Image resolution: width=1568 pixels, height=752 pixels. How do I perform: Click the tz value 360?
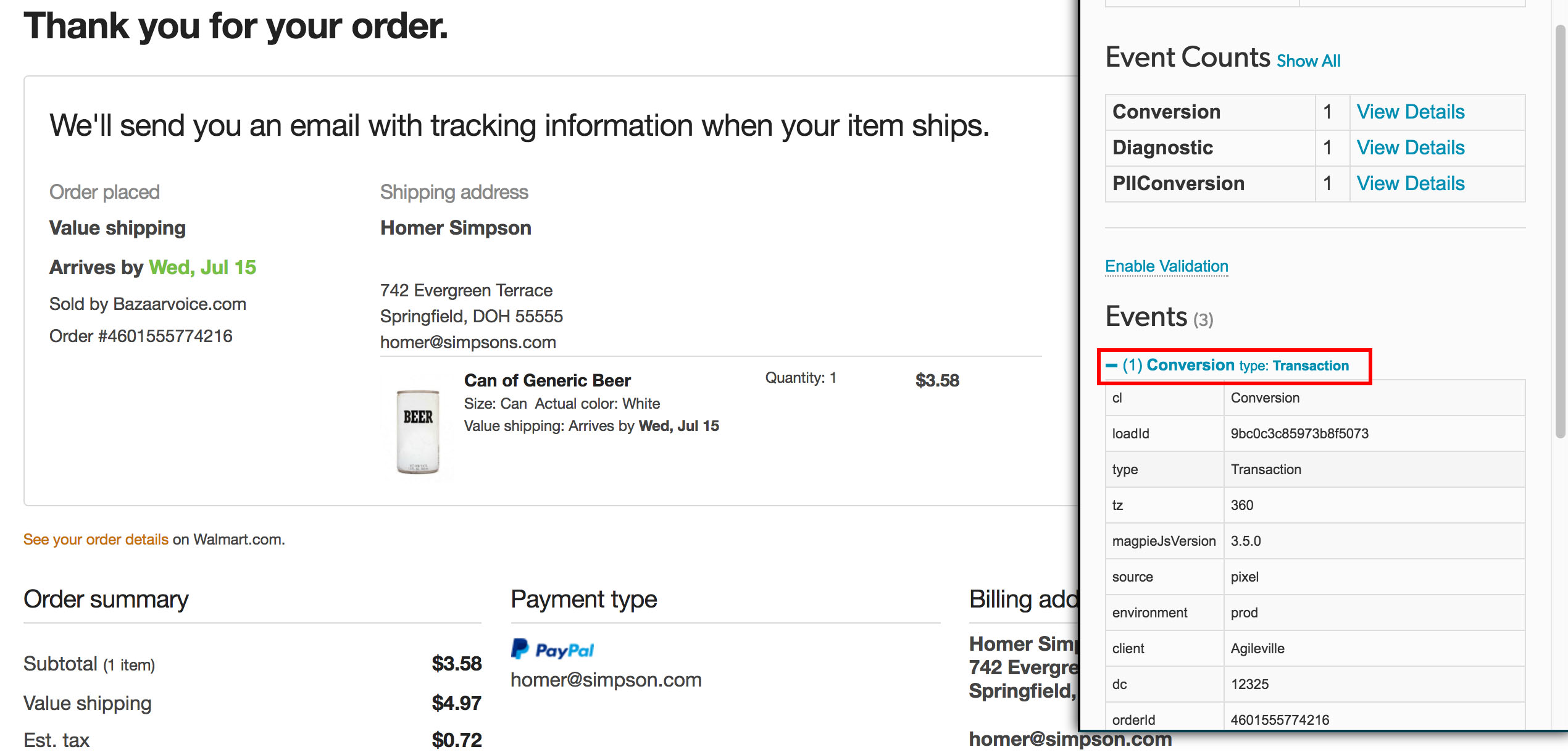click(1241, 505)
